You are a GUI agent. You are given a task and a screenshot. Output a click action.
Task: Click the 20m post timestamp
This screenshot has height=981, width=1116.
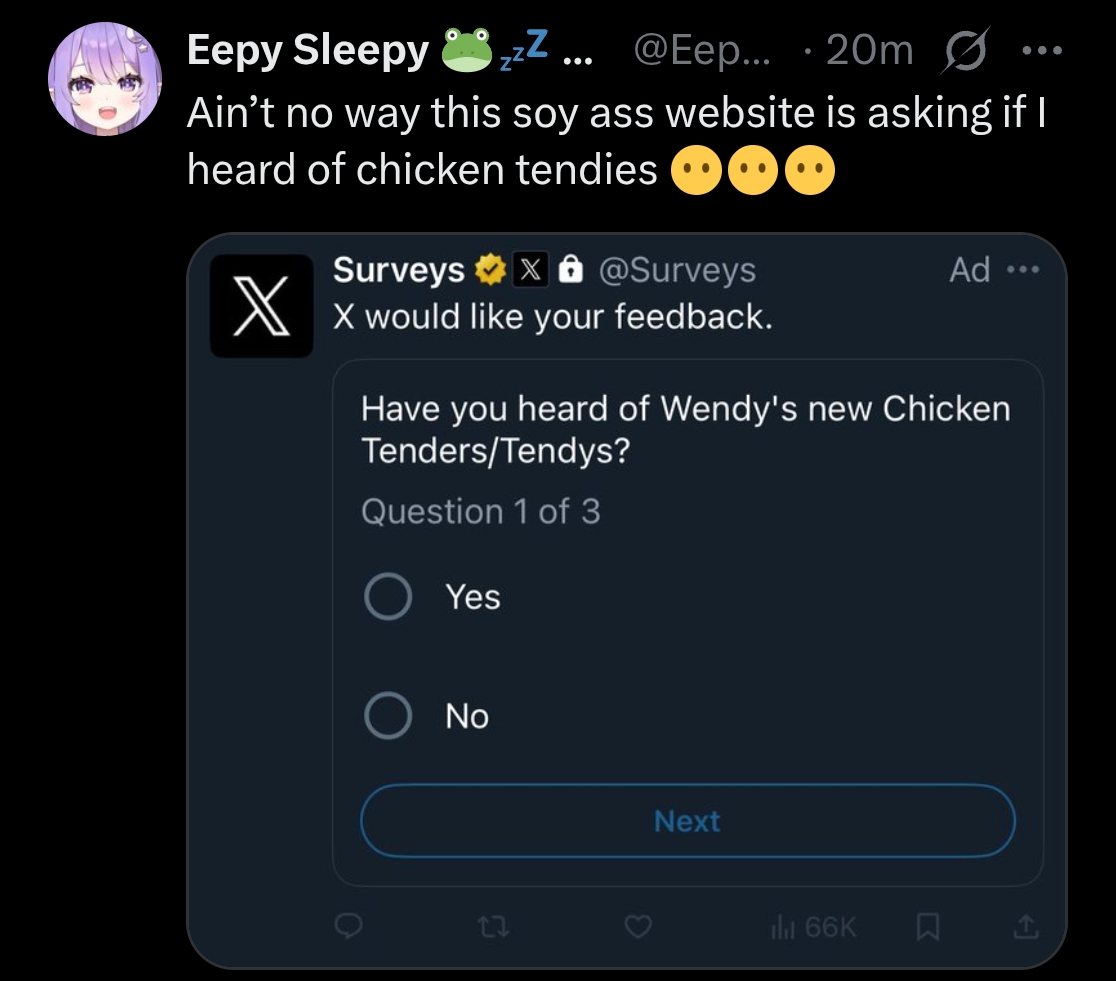[x=870, y=50]
